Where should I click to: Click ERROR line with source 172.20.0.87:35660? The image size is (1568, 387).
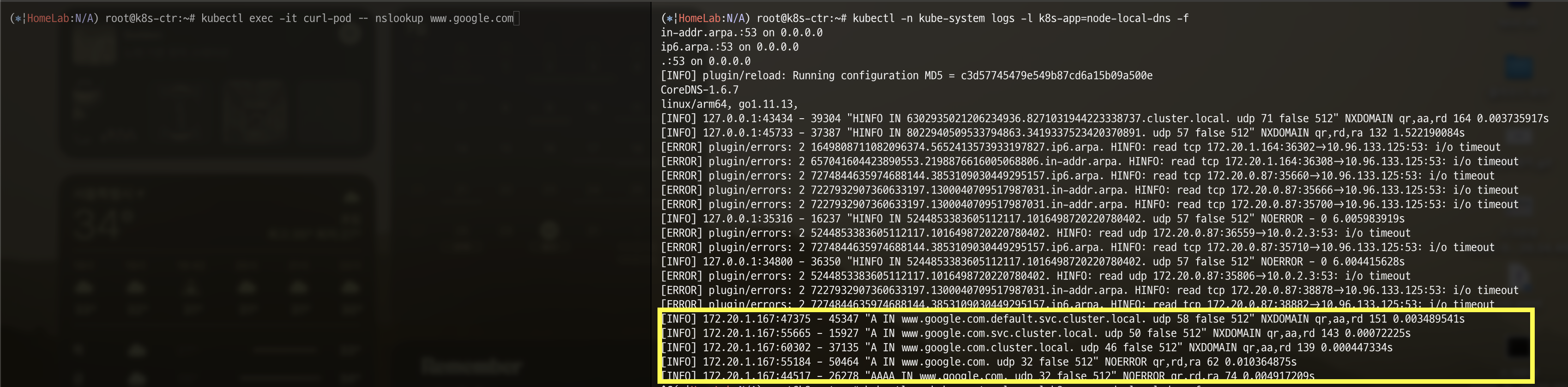(1077, 176)
